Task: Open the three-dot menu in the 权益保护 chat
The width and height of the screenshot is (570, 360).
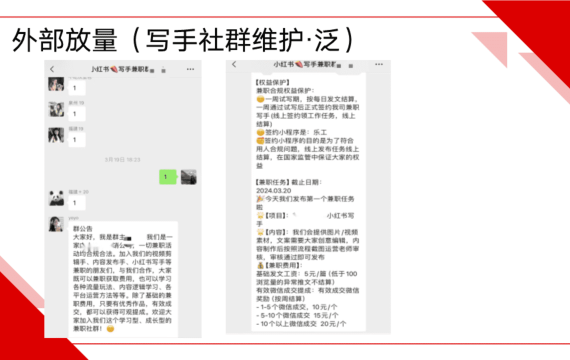Action: 379,64
